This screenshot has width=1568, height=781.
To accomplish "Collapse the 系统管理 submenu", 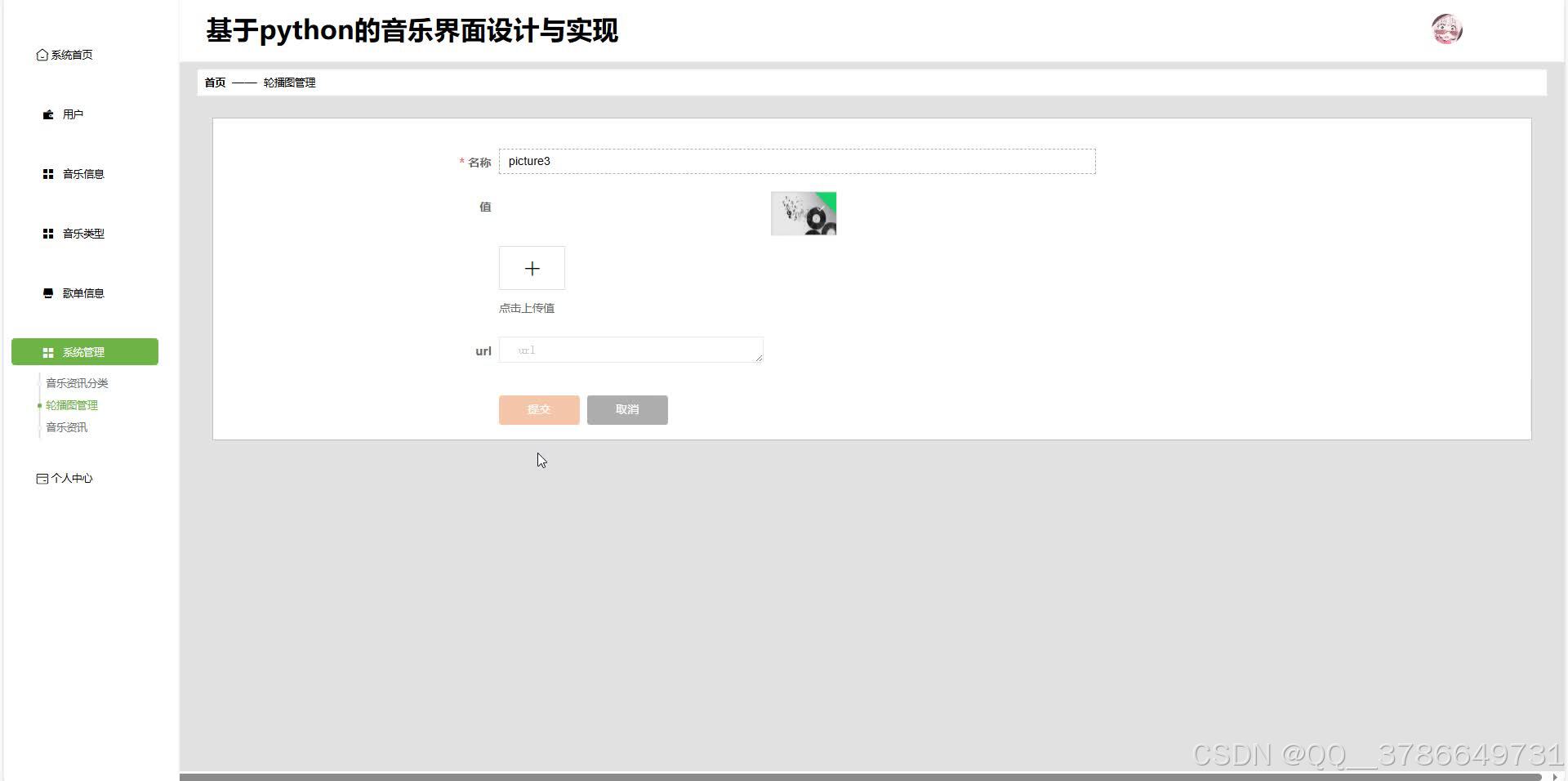I will [x=83, y=352].
